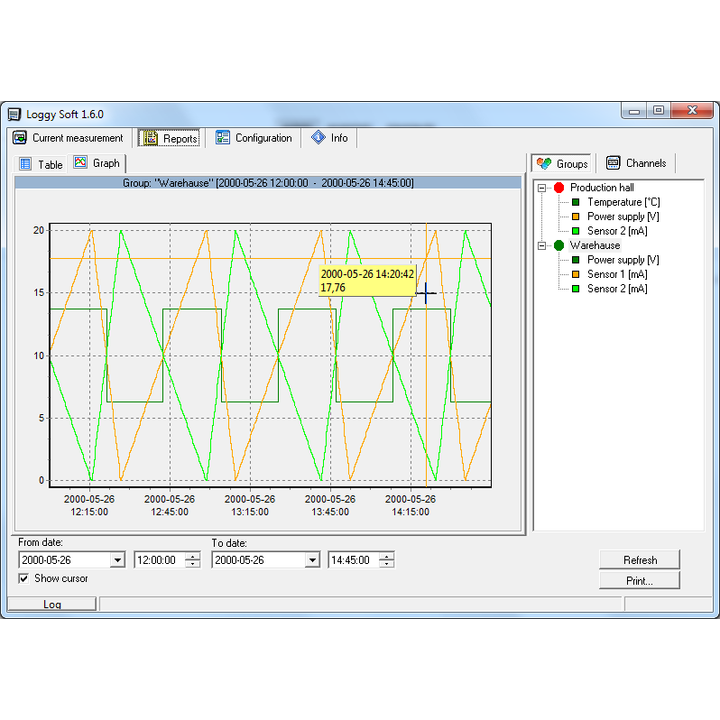Click the Current measurement tab icon
This screenshot has height=720, width=720.
(x=19, y=138)
